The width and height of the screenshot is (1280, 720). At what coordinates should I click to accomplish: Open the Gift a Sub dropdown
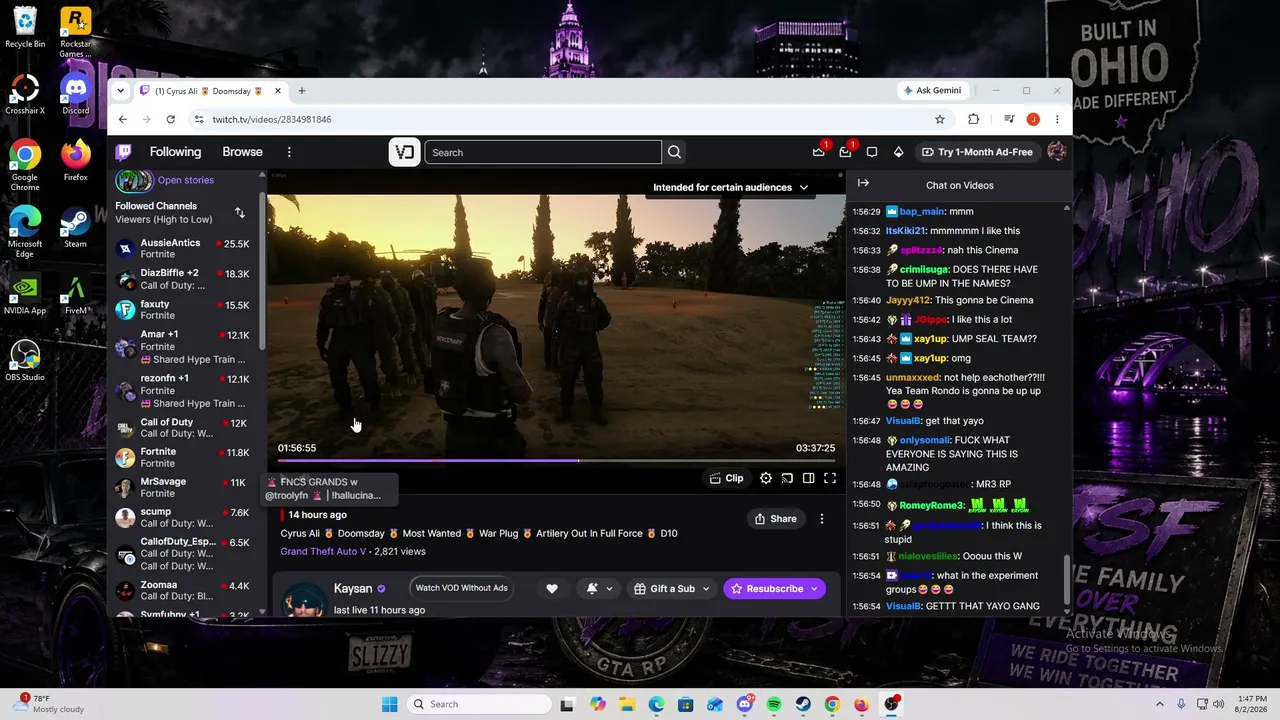point(672,589)
